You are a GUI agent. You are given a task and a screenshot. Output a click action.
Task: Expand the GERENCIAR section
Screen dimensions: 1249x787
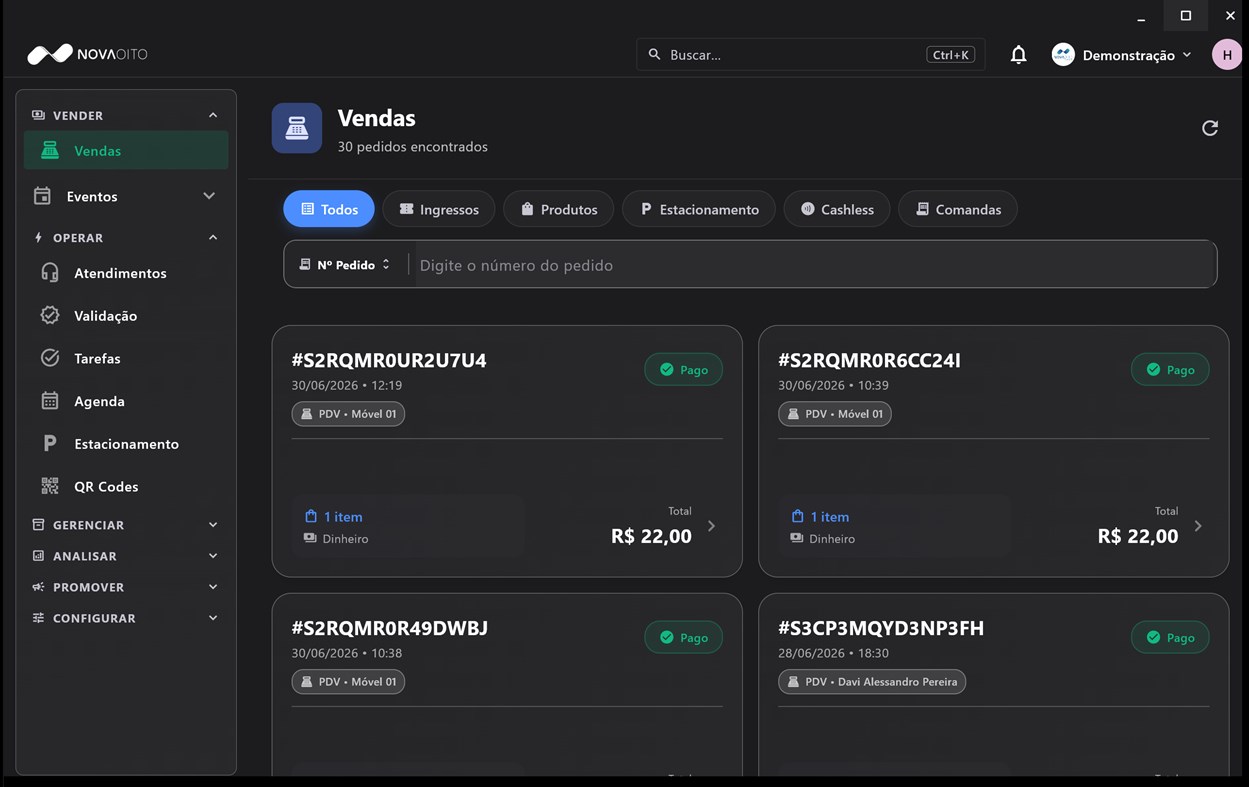coord(213,525)
